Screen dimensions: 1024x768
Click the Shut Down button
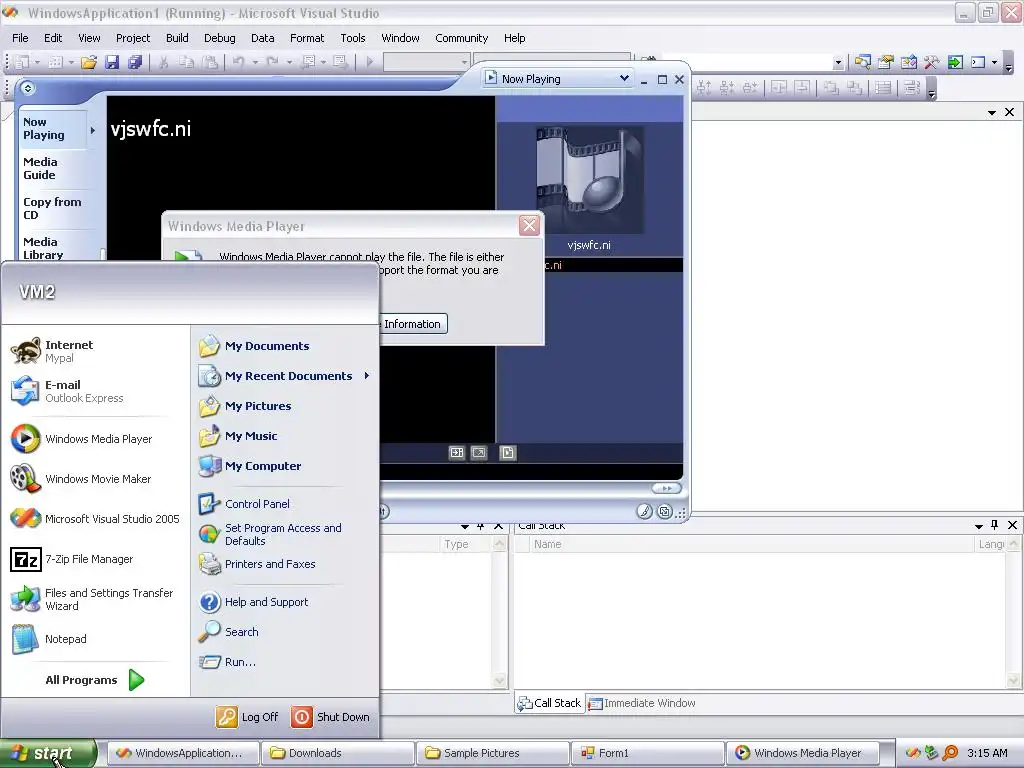[x=330, y=716]
